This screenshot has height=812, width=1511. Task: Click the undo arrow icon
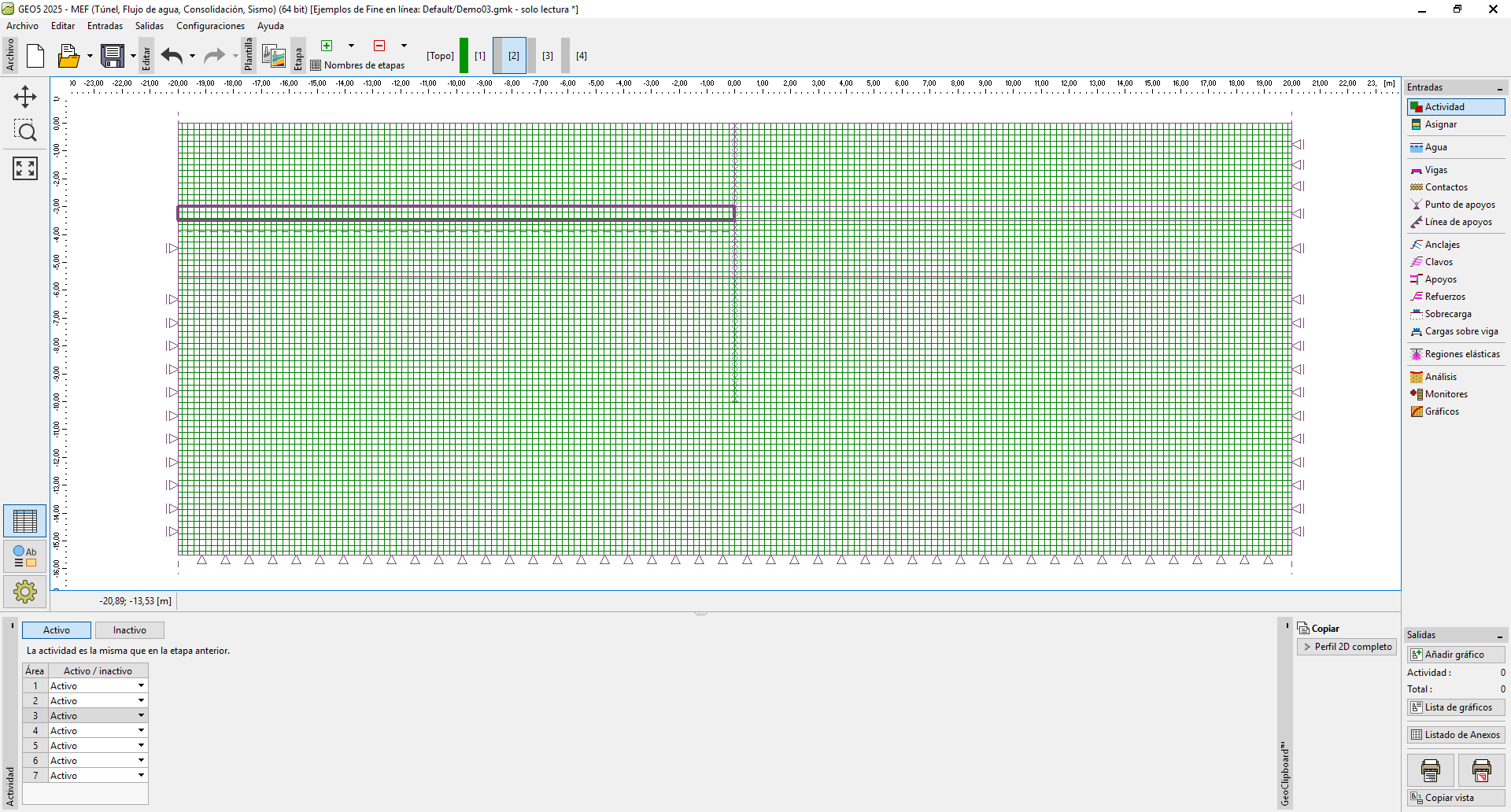pyautogui.click(x=172, y=56)
